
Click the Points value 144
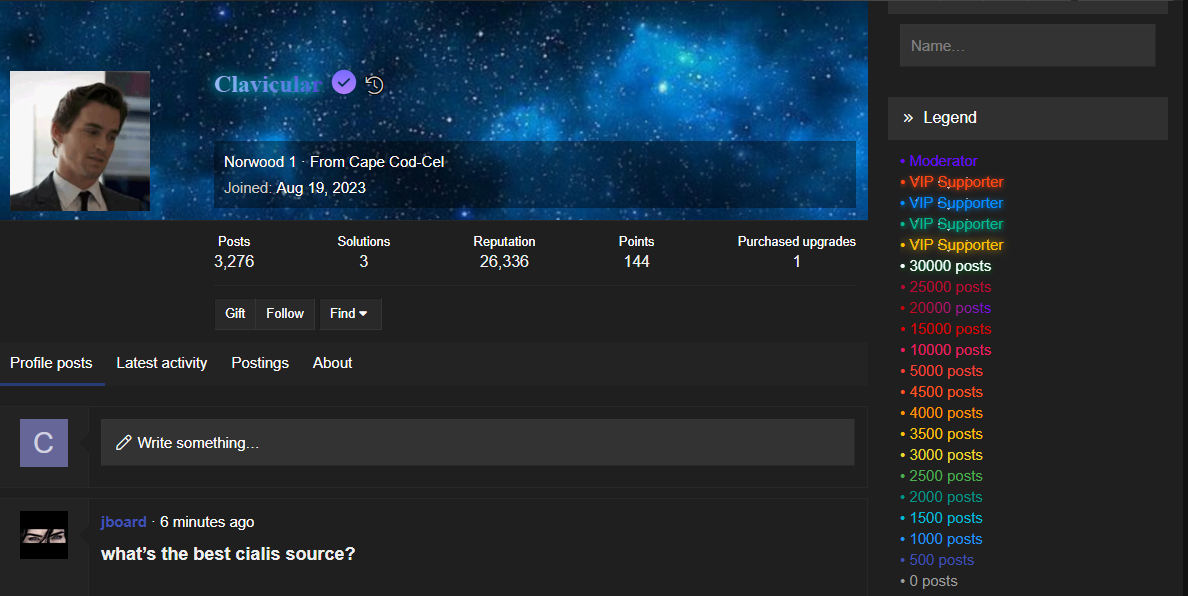[x=636, y=261]
